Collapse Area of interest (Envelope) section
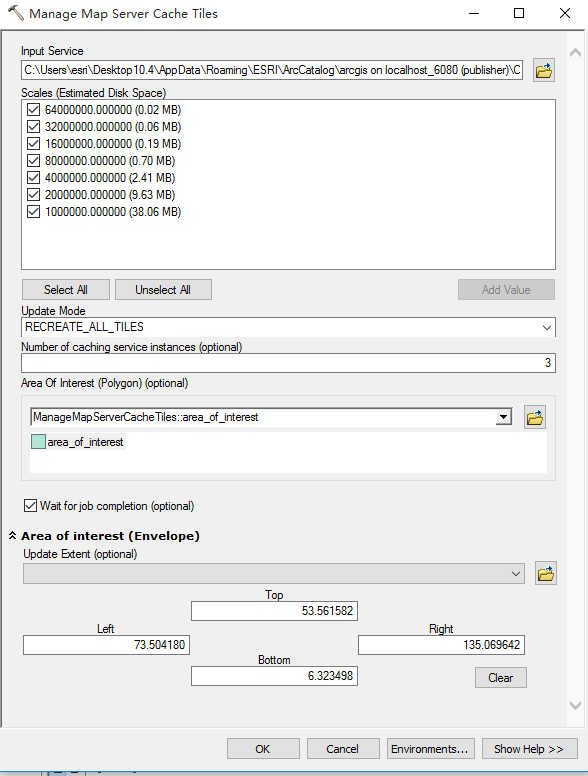Viewport: 588px width, 776px height. (12, 535)
